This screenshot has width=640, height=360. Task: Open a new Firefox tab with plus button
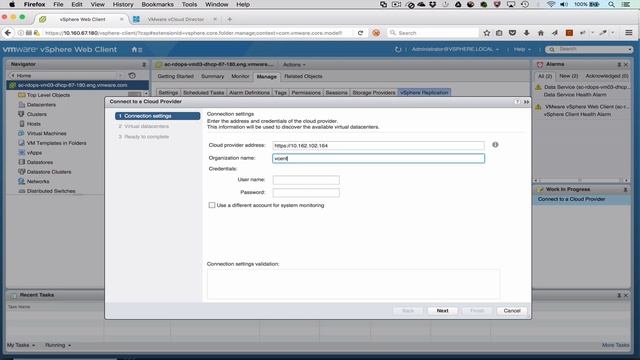[x=229, y=19]
